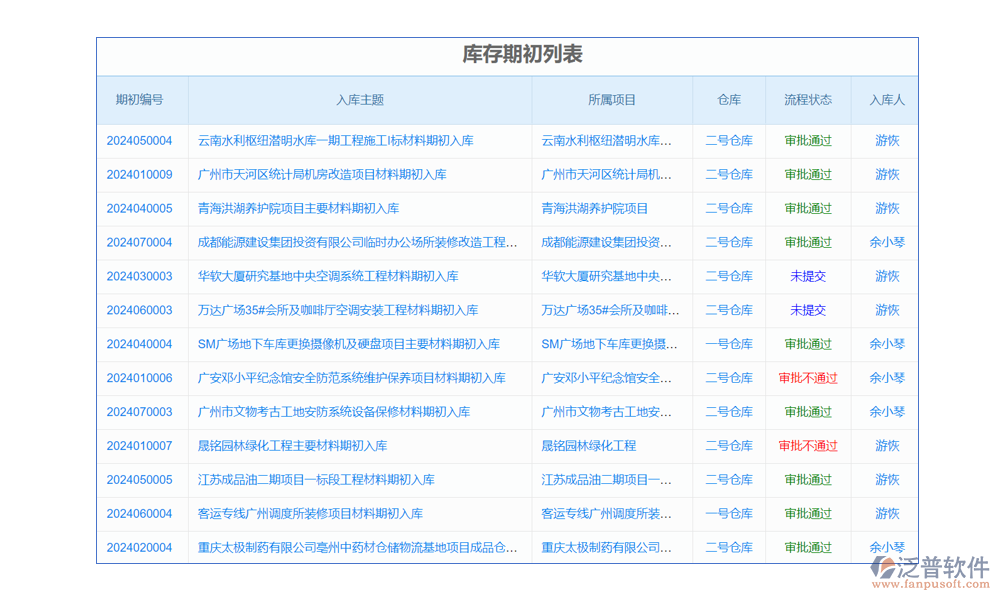Click 一号仓库 in the SM广场 row
This screenshot has height=600, width=1000.
[x=729, y=344]
